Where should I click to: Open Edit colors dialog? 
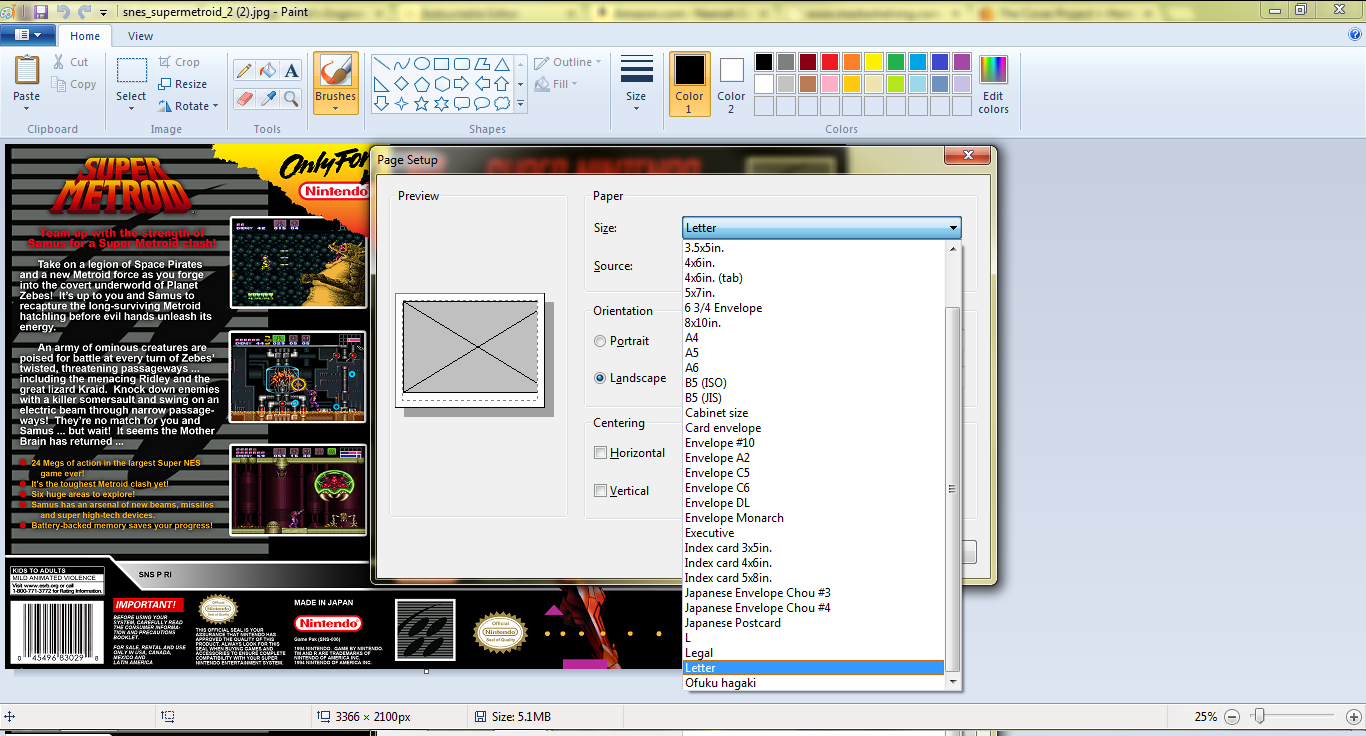coord(993,85)
